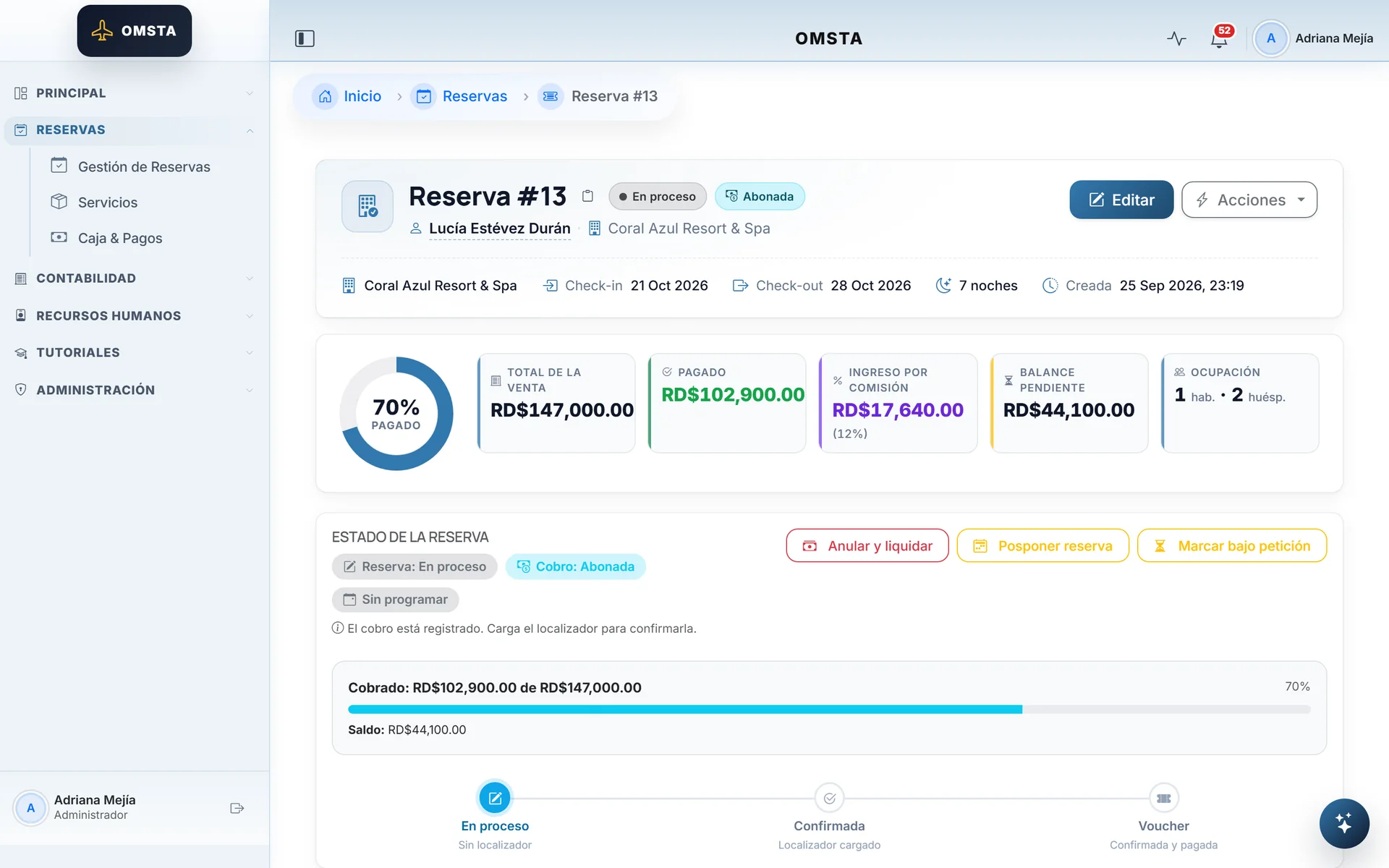This screenshot has width=1389, height=868.
Task: Click the Reservas calendar breadcrumb icon
Action: [x=424, y=96]
